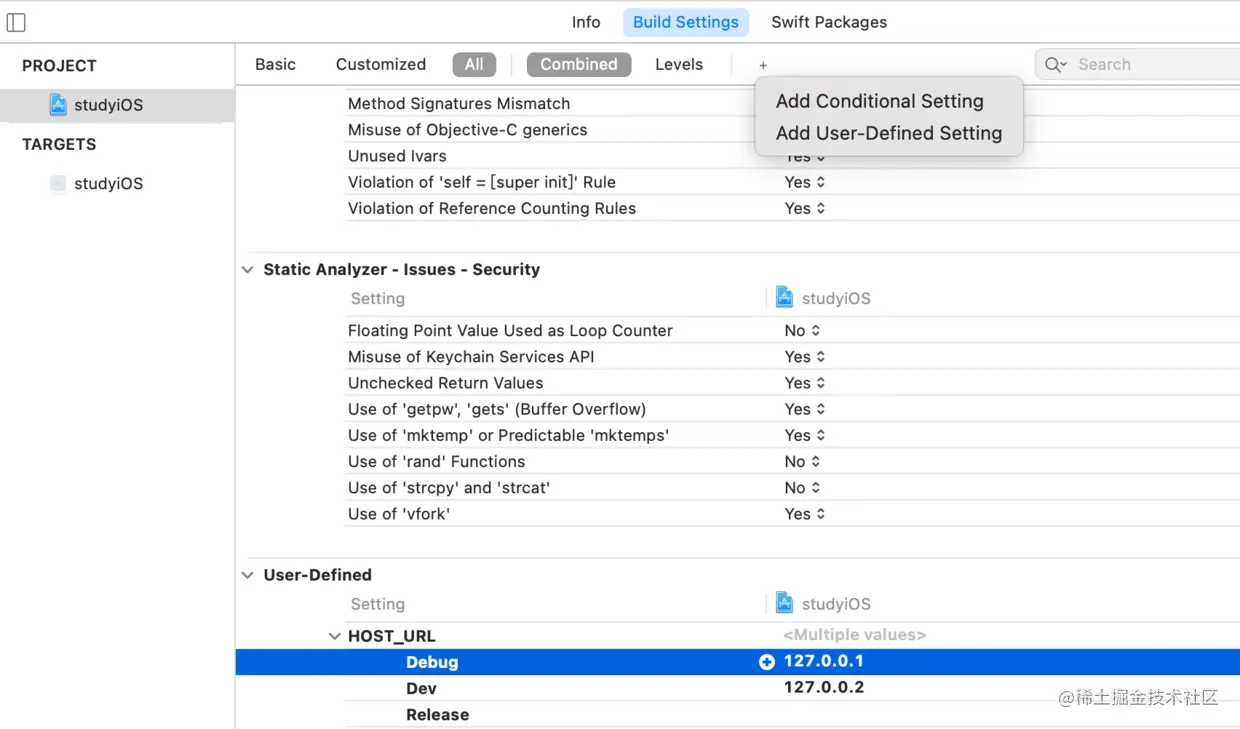Click the studyiOS icon above the User-Defined values column
1240x729 pixels.
pyautogui.click(x=784, y=603)
